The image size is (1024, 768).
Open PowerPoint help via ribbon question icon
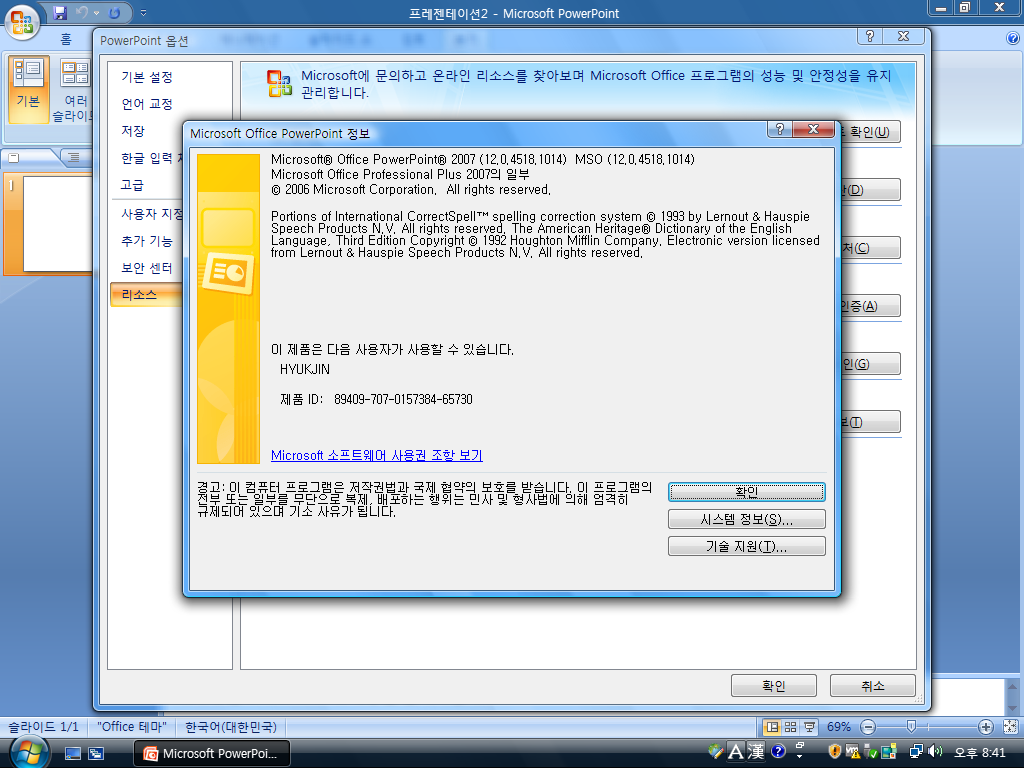point(1013,39)
